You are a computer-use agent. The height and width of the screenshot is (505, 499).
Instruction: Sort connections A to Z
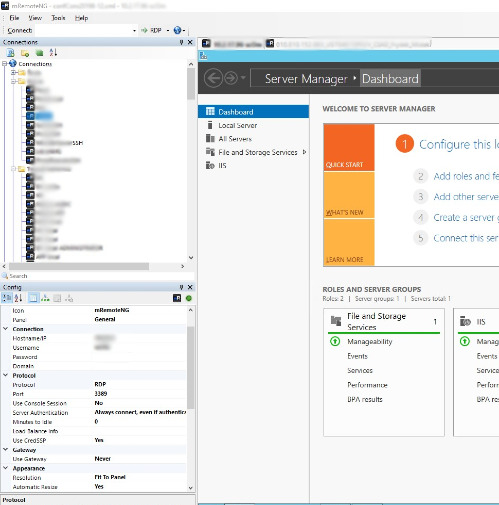[x=53, y=52]
